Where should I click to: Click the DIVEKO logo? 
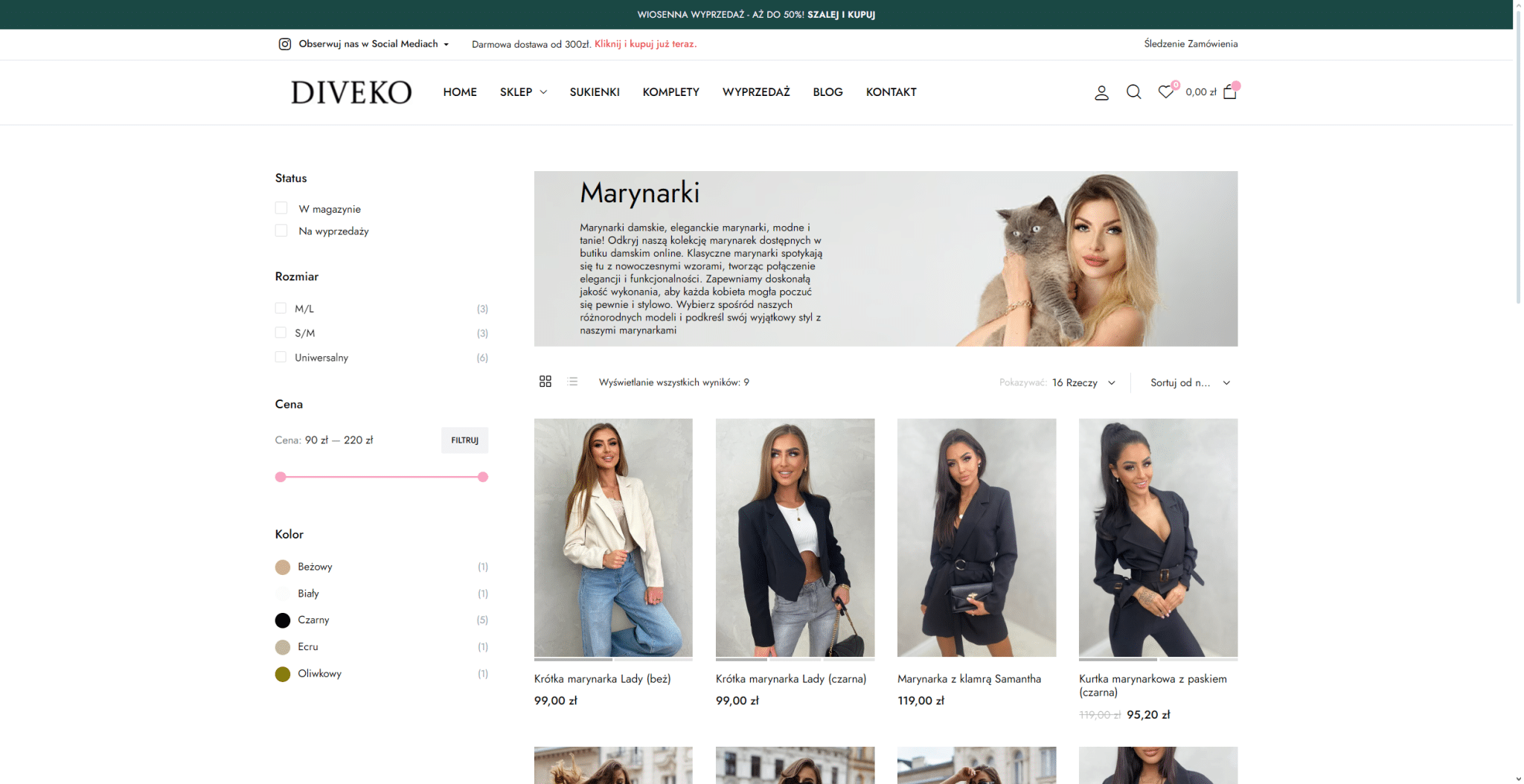click(x=350, y=92)
